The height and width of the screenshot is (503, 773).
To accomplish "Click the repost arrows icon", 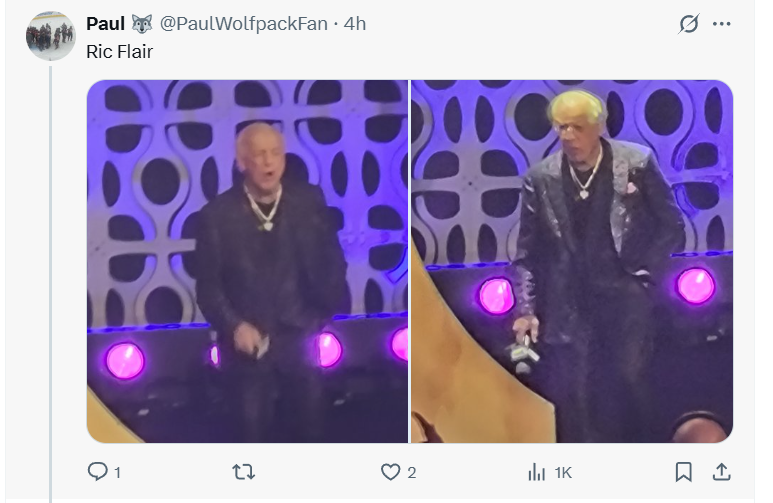I will 244,472.
